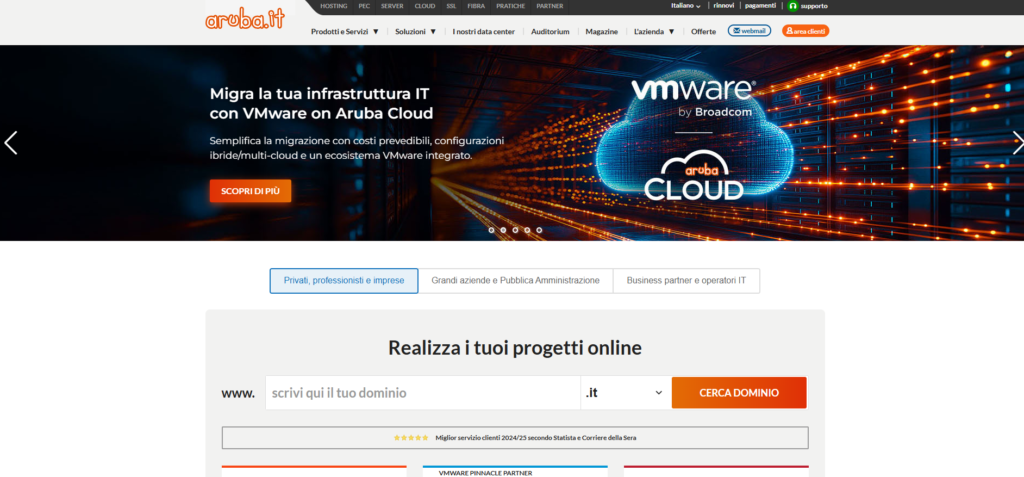Switch to Grandi aziende e Pubblica Amministrazione tab
The height and width of the screenshot is (477, 1024).
point(515,280)
